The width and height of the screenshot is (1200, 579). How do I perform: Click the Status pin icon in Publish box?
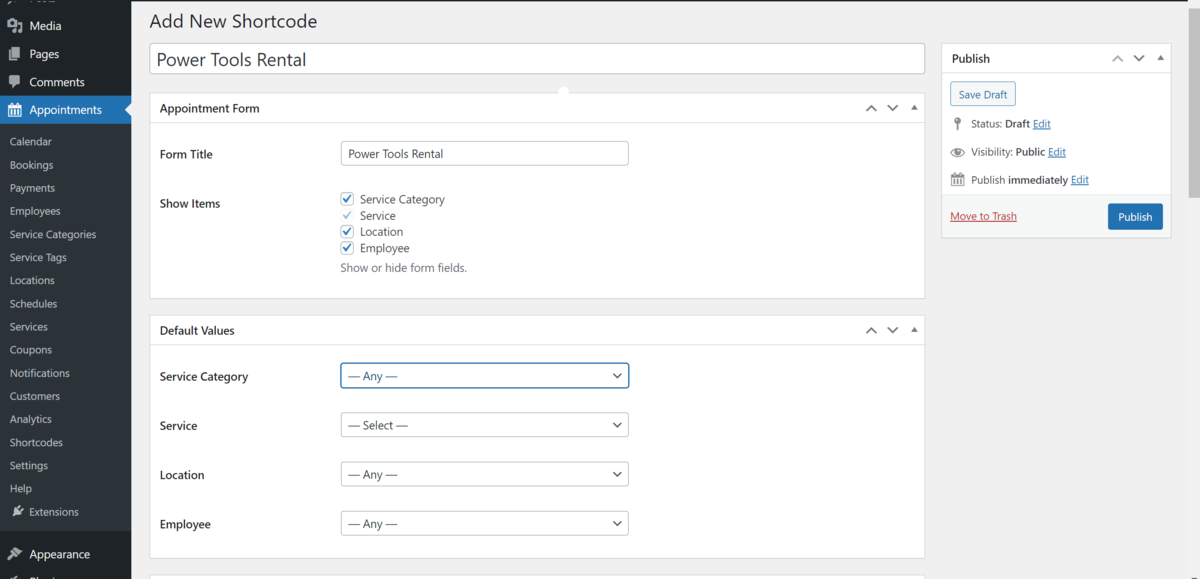(957, 124)
